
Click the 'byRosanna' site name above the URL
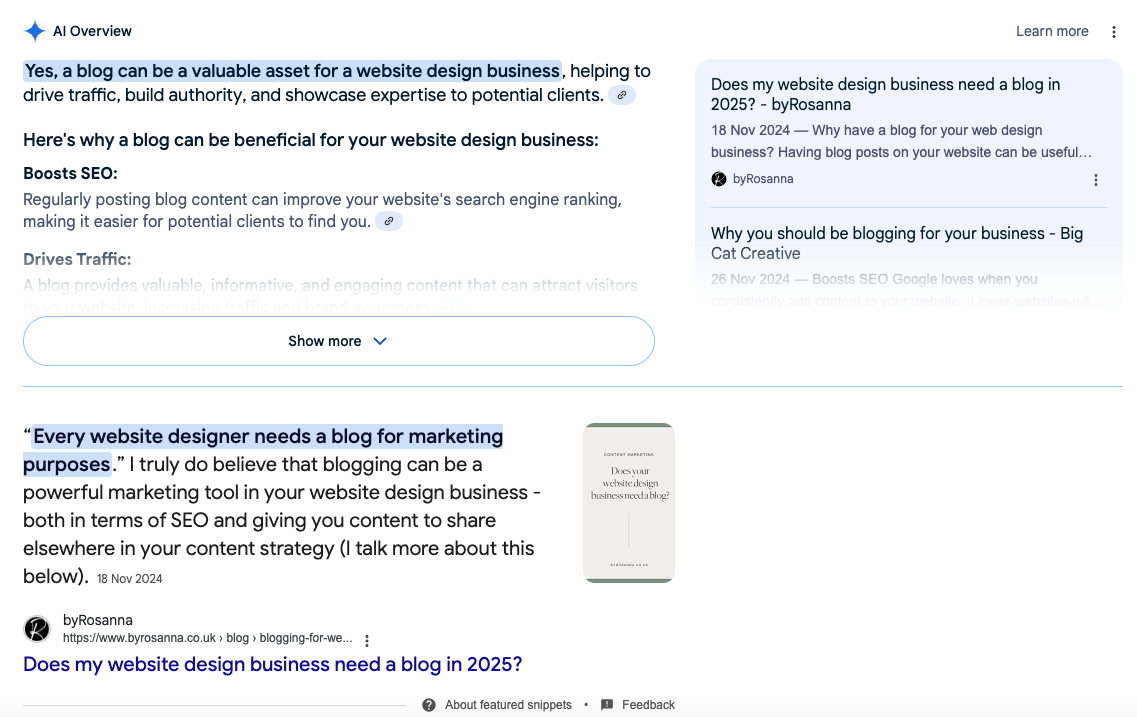[98, 621]
